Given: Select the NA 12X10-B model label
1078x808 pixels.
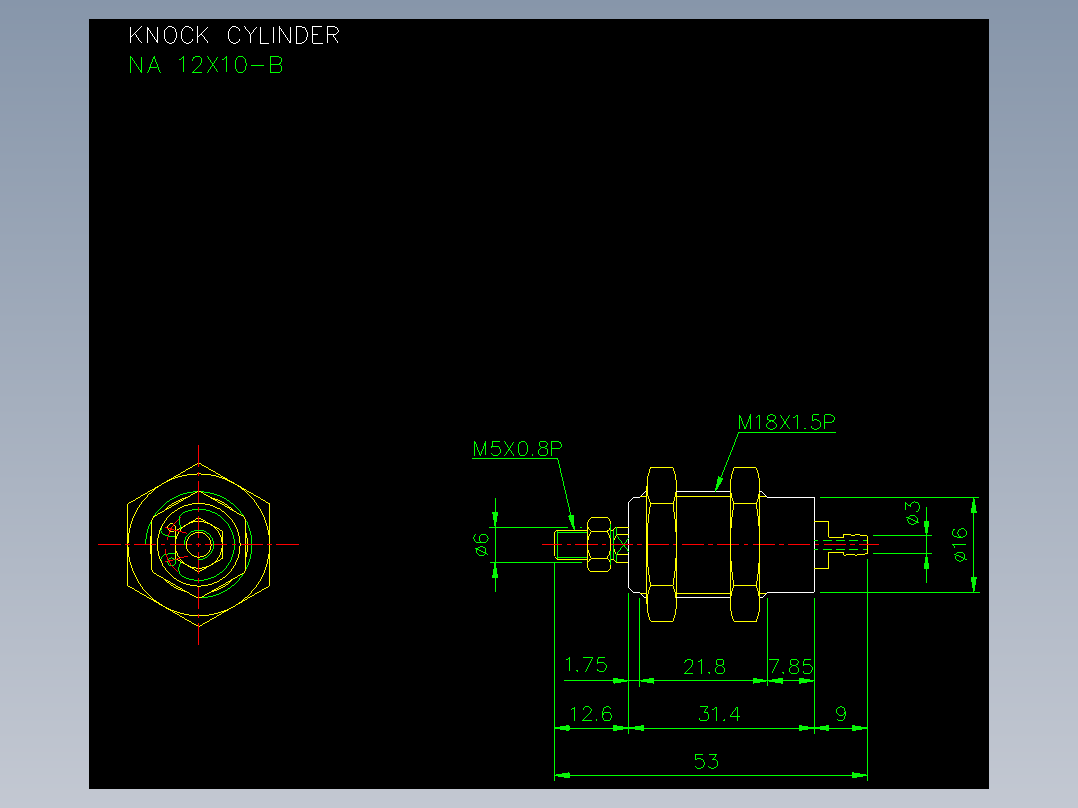Looking at the screenshot, I should pos(206,65).
